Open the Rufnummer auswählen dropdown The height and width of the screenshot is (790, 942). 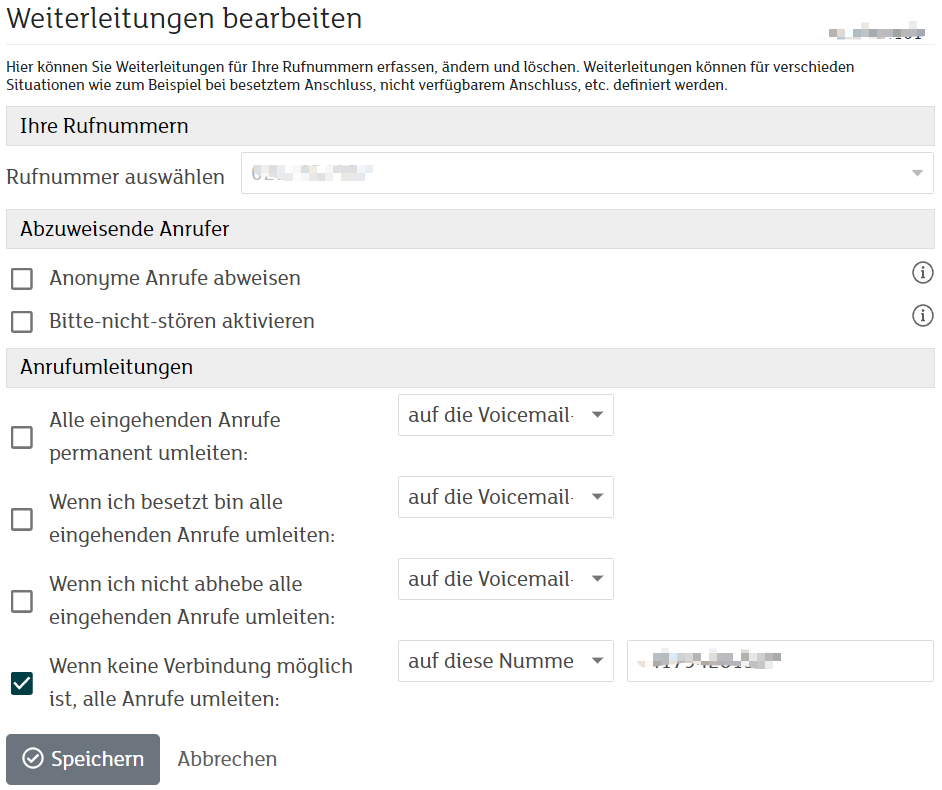click(587, 174)
